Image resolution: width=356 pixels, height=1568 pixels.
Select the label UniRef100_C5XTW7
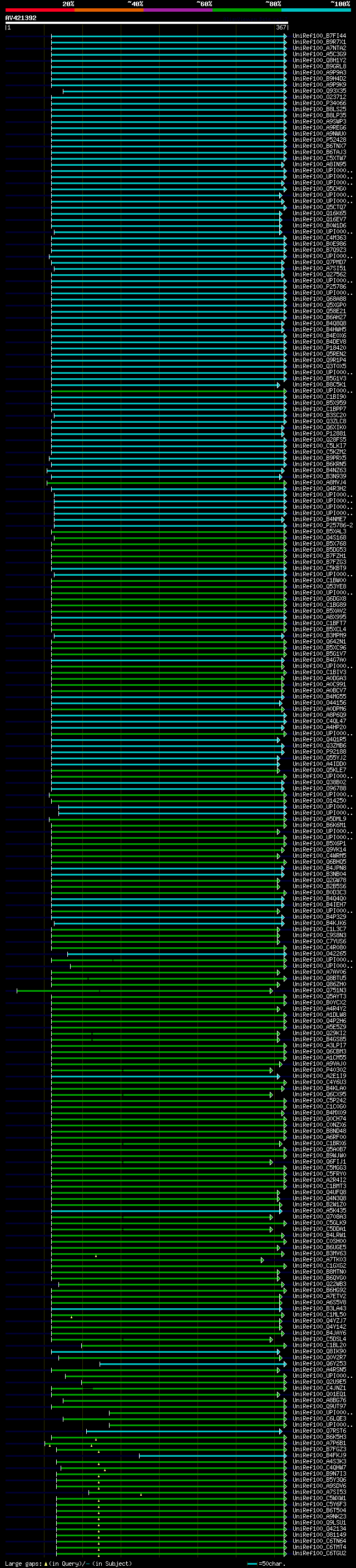(x=319, y=159)
